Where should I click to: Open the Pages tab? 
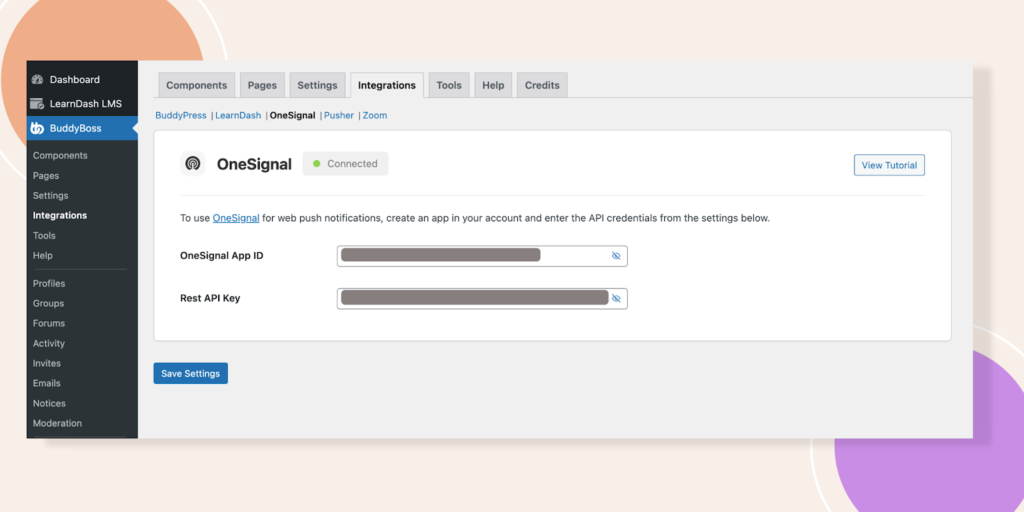(x=263, y=85)
